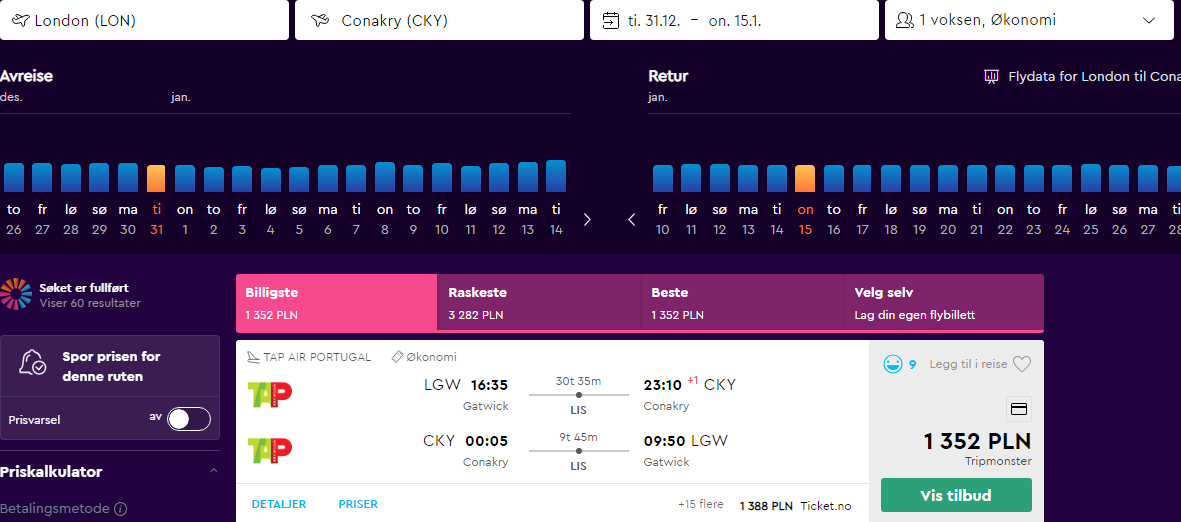The image size is (1181, 522).
Task: Open the PRISER link
Action: [x=358, y=504]
